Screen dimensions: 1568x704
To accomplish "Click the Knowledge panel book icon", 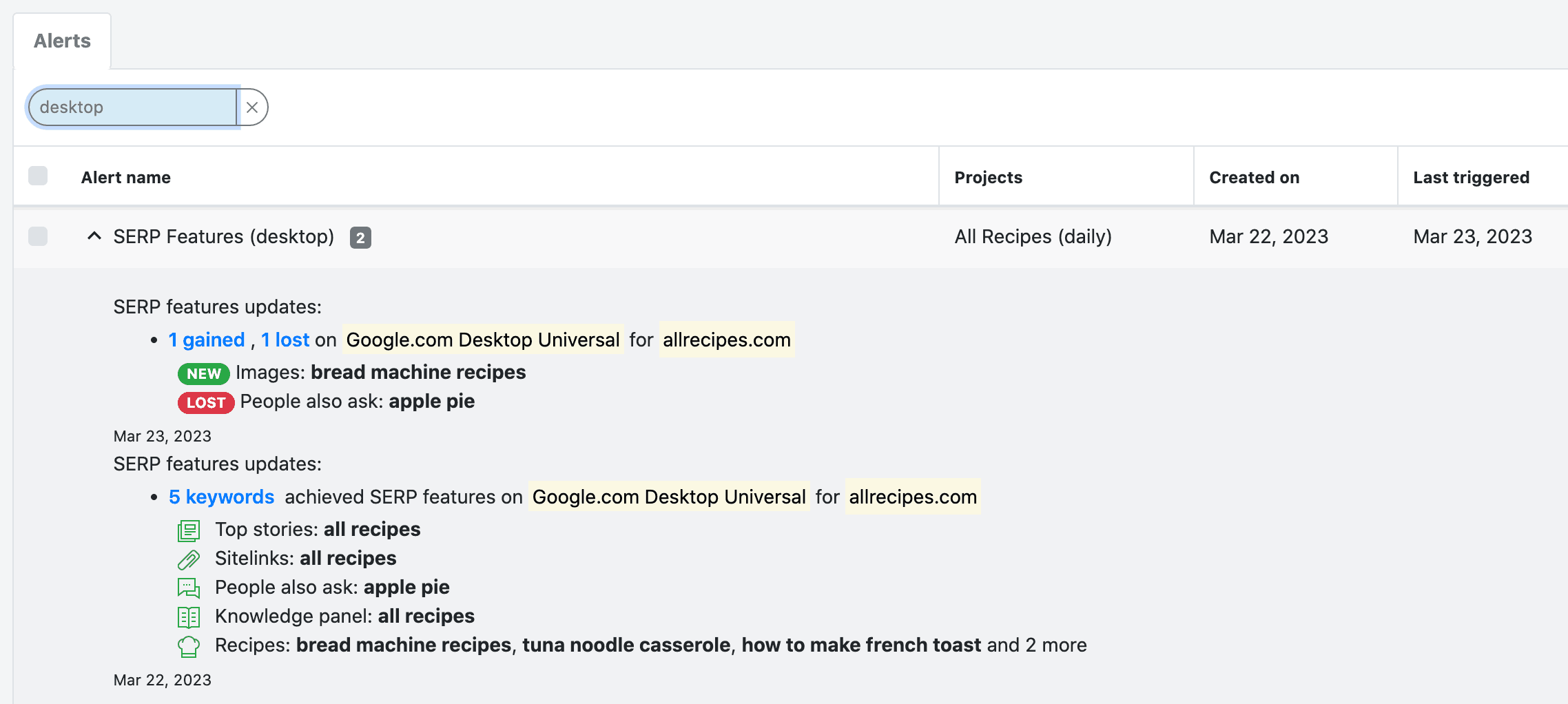I will point(189,617).
